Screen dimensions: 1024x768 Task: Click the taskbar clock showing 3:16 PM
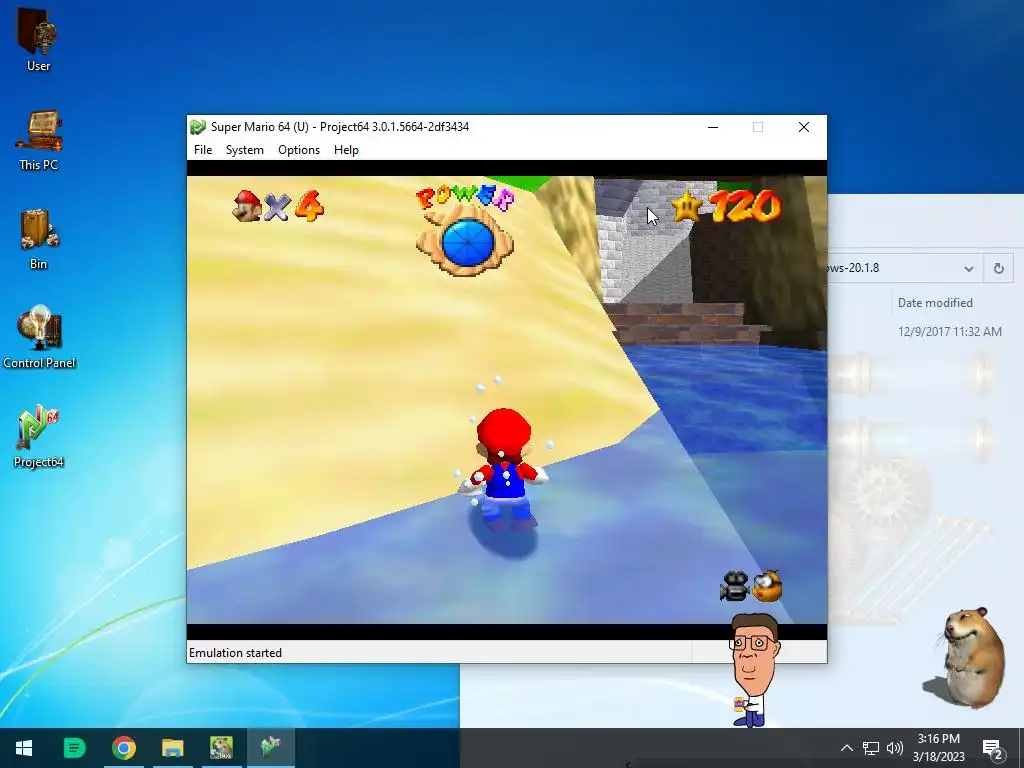[x=938, y=748]
